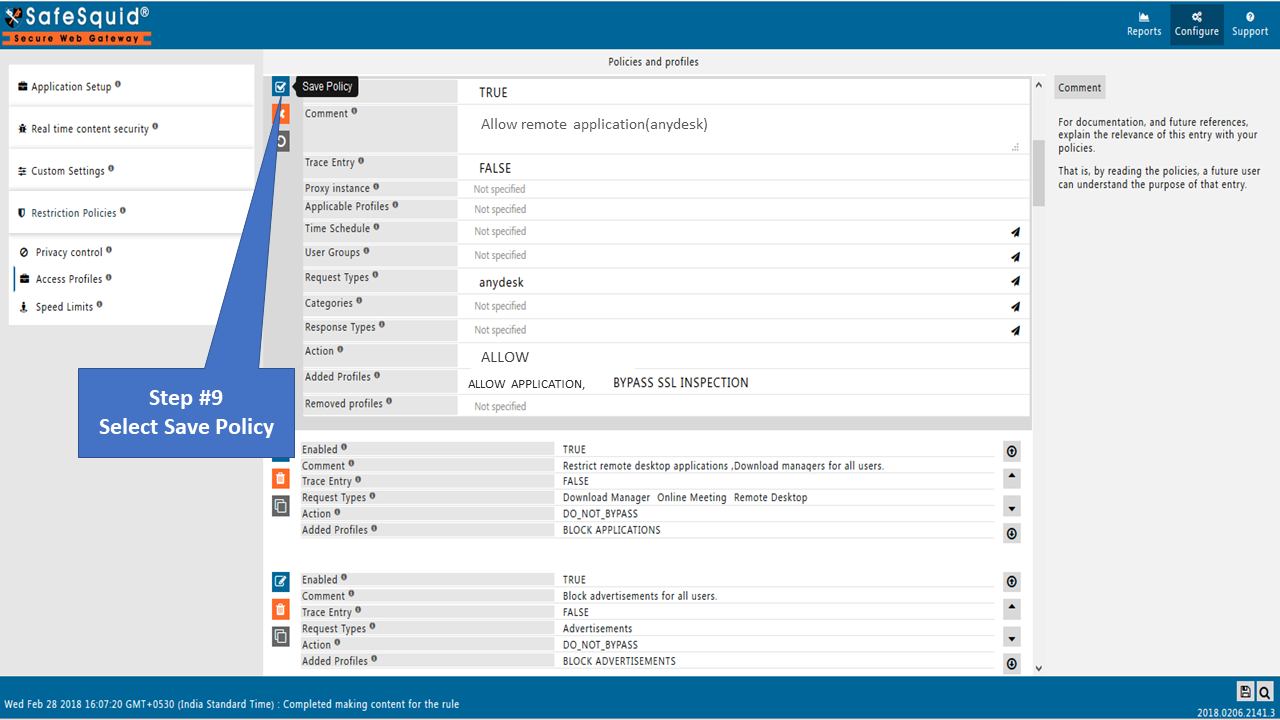The width and height of the screenshot is (1280, 720).
Task: Open the Removed profiles Not specified field
Action: coord(743,406)
